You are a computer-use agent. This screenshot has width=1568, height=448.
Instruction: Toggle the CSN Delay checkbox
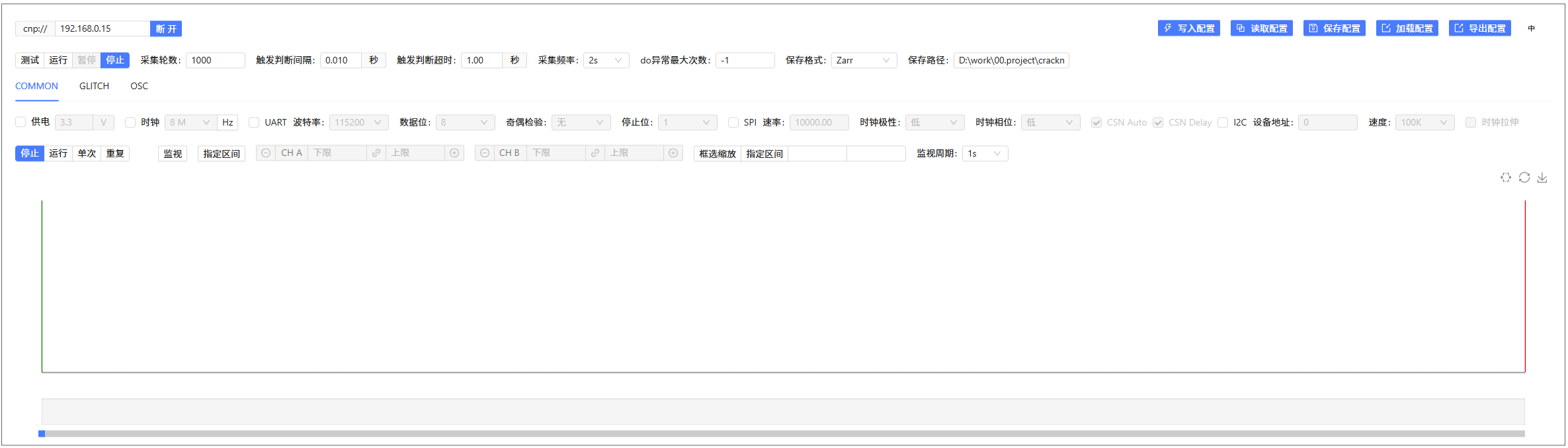tap(1158, 122)
